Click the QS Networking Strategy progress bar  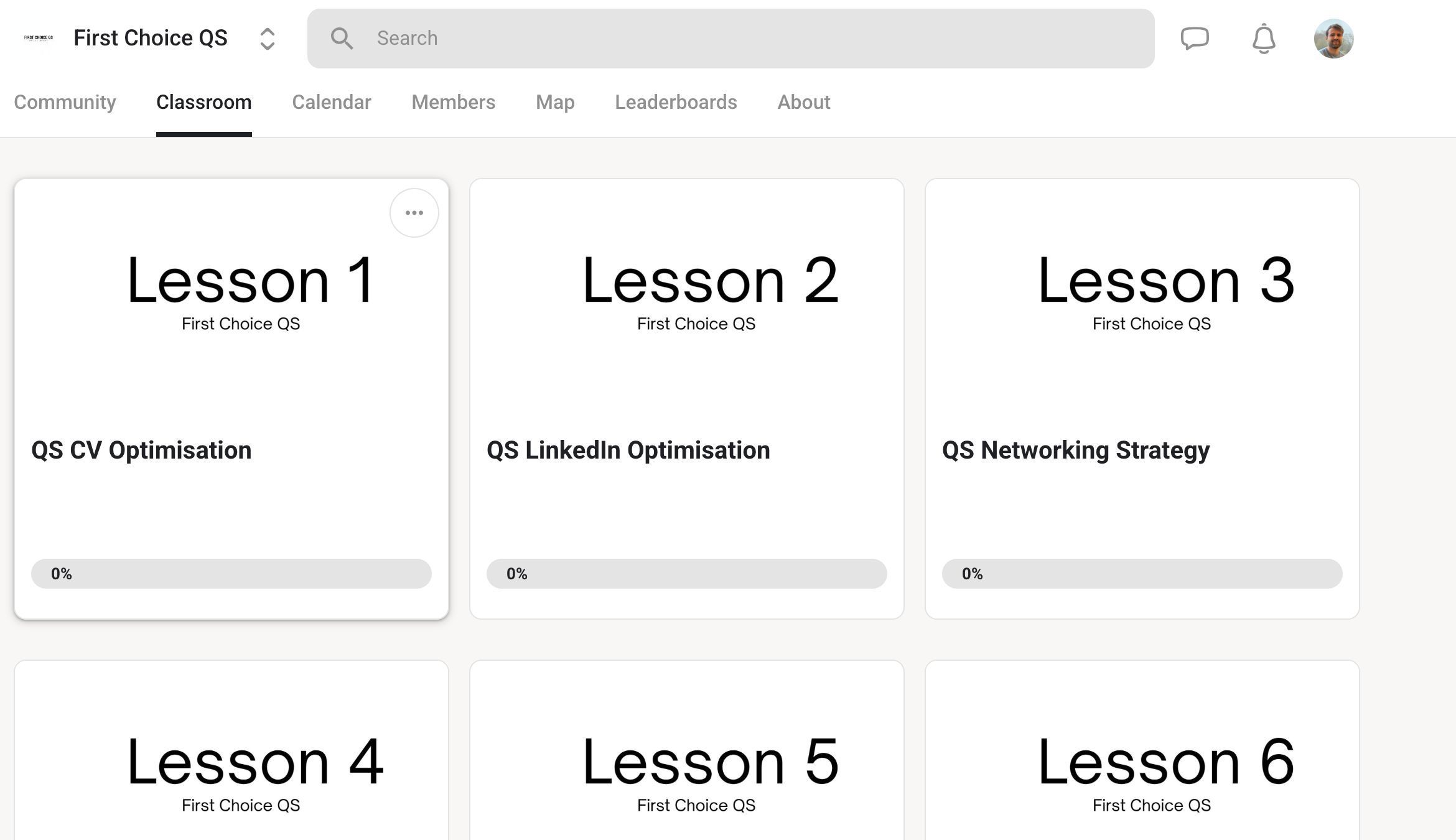1142,574
